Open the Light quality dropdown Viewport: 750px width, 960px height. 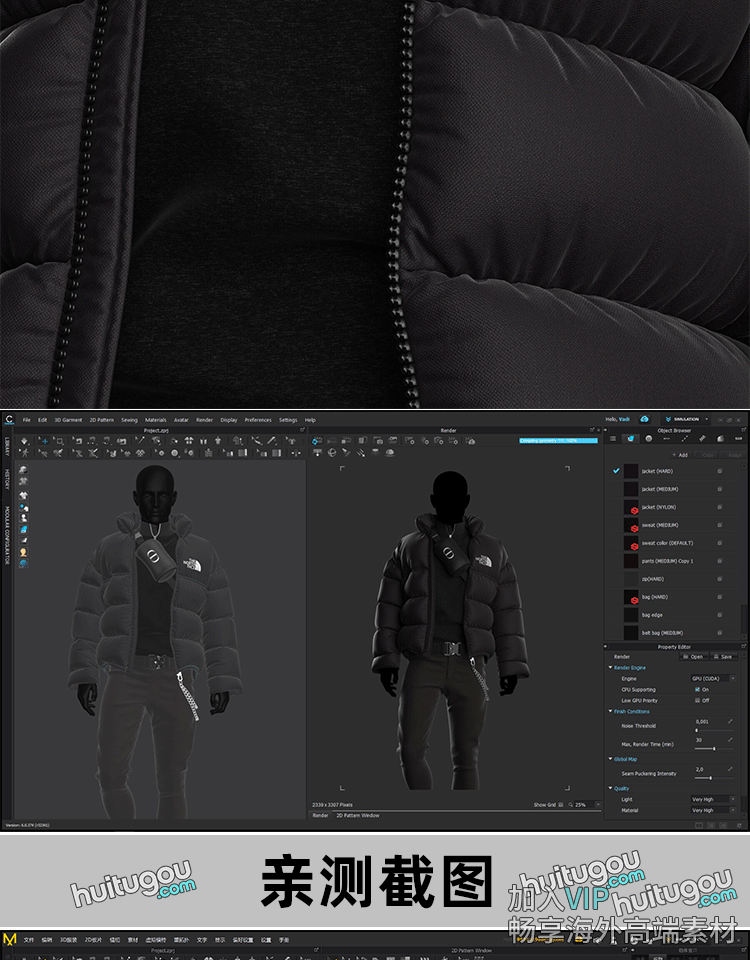(x=714, y=799)
